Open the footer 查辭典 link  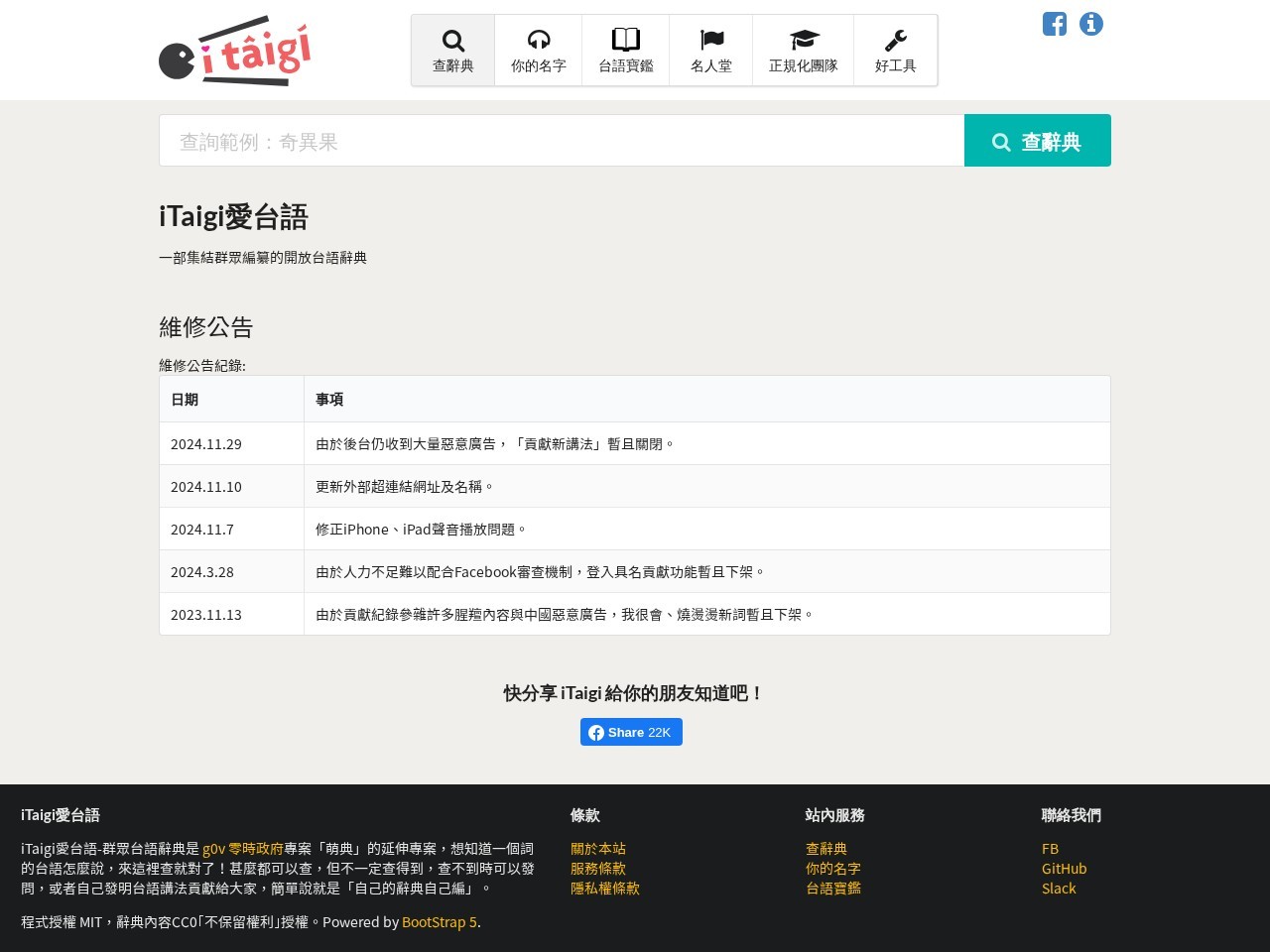(x=826, y=849)
